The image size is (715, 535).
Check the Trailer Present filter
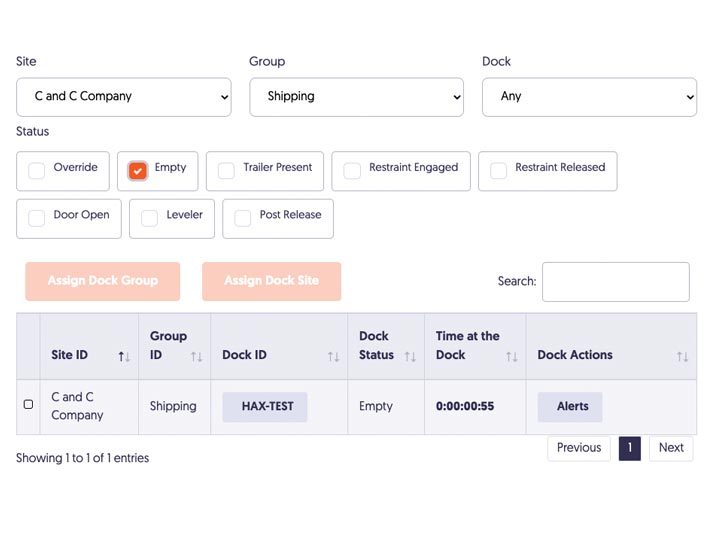tap(226, 171)
